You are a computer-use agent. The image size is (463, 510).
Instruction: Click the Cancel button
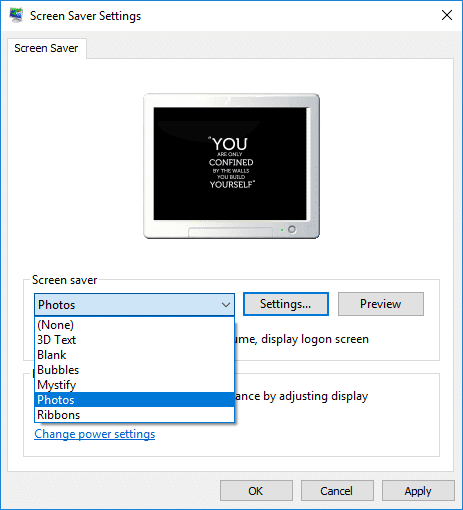(337, 491)
